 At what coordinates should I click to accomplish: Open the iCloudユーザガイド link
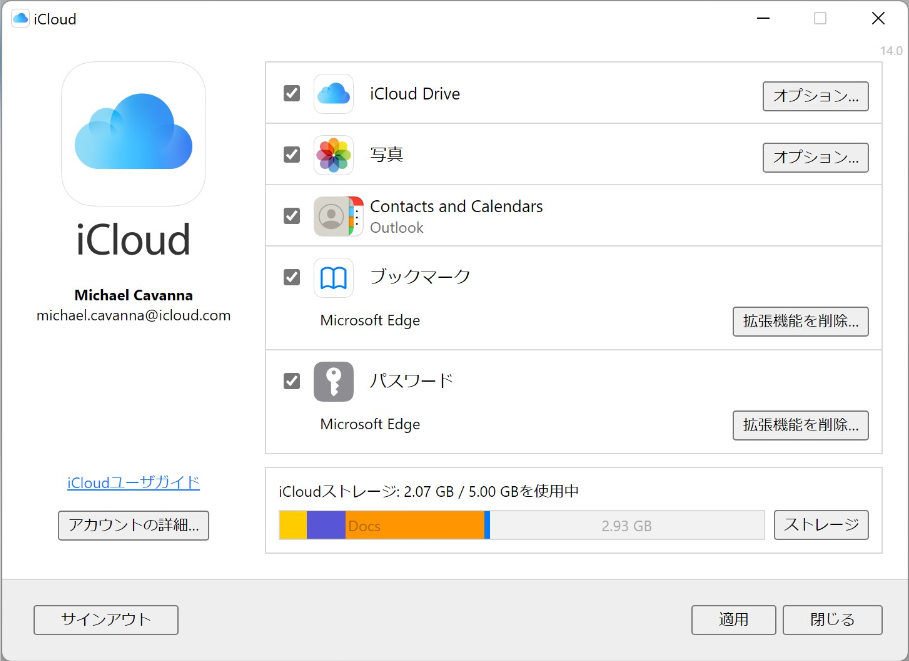click(x=133, y=482)
